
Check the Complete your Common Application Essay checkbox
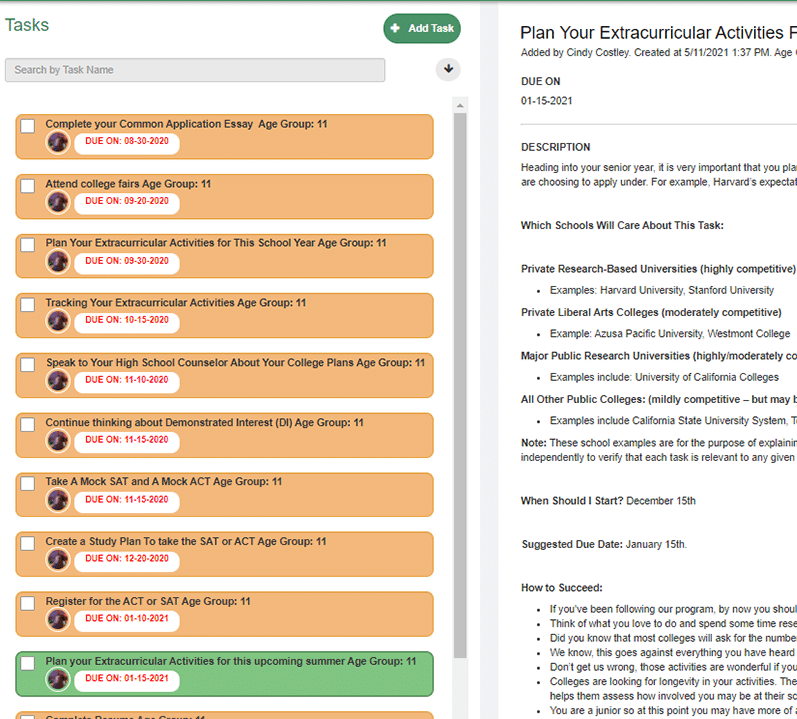(x=27, y=126)
